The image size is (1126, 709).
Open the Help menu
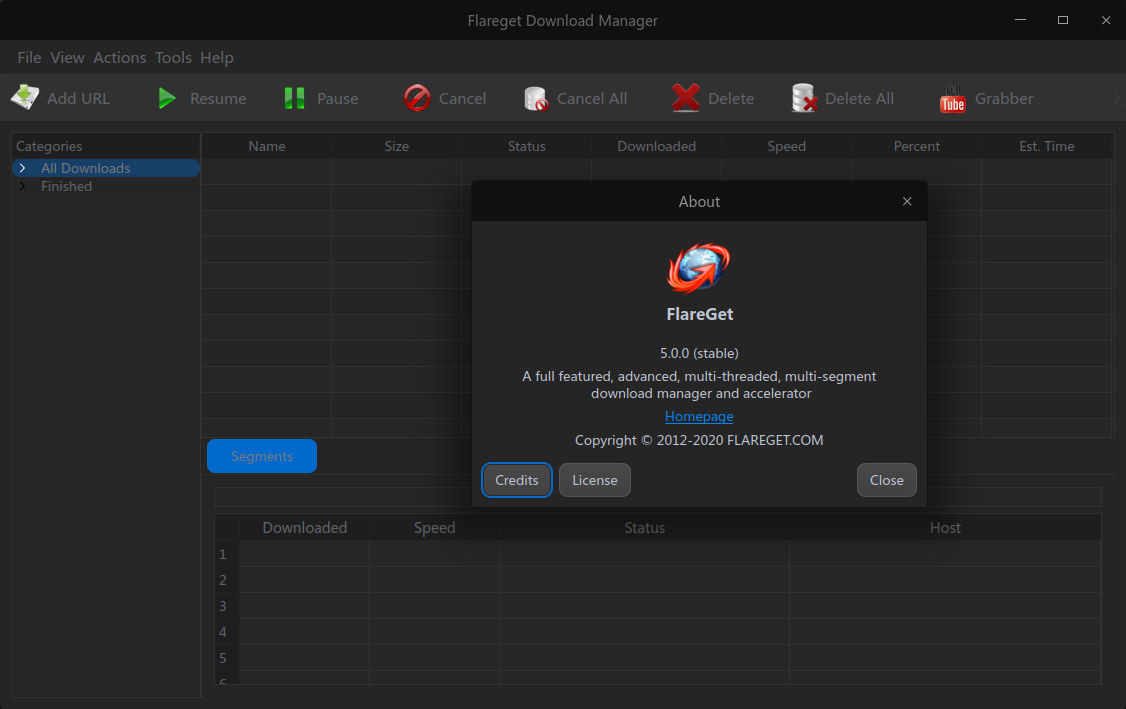(217, 57)
